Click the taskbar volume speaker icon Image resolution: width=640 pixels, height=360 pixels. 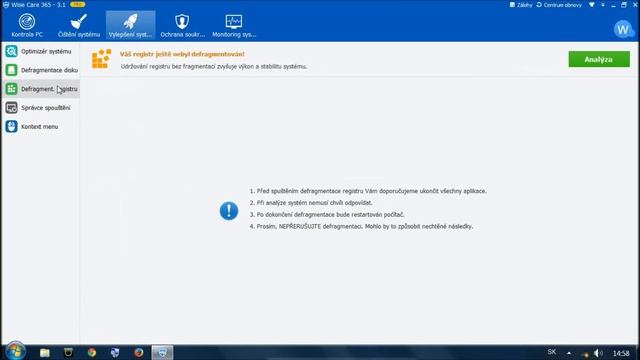click(598, 353)
